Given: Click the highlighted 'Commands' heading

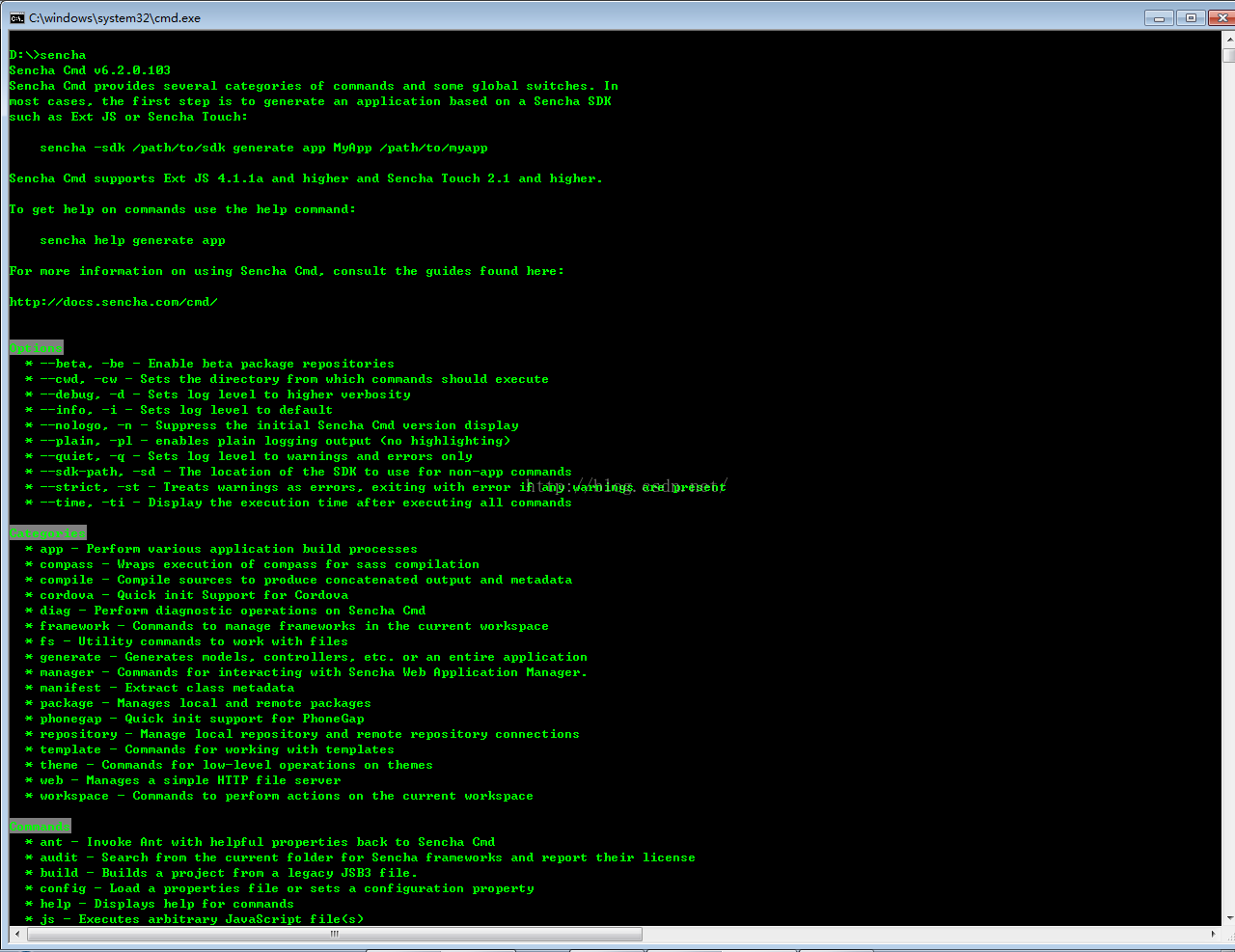Looking at the screenshot, I should click(40, 827).
